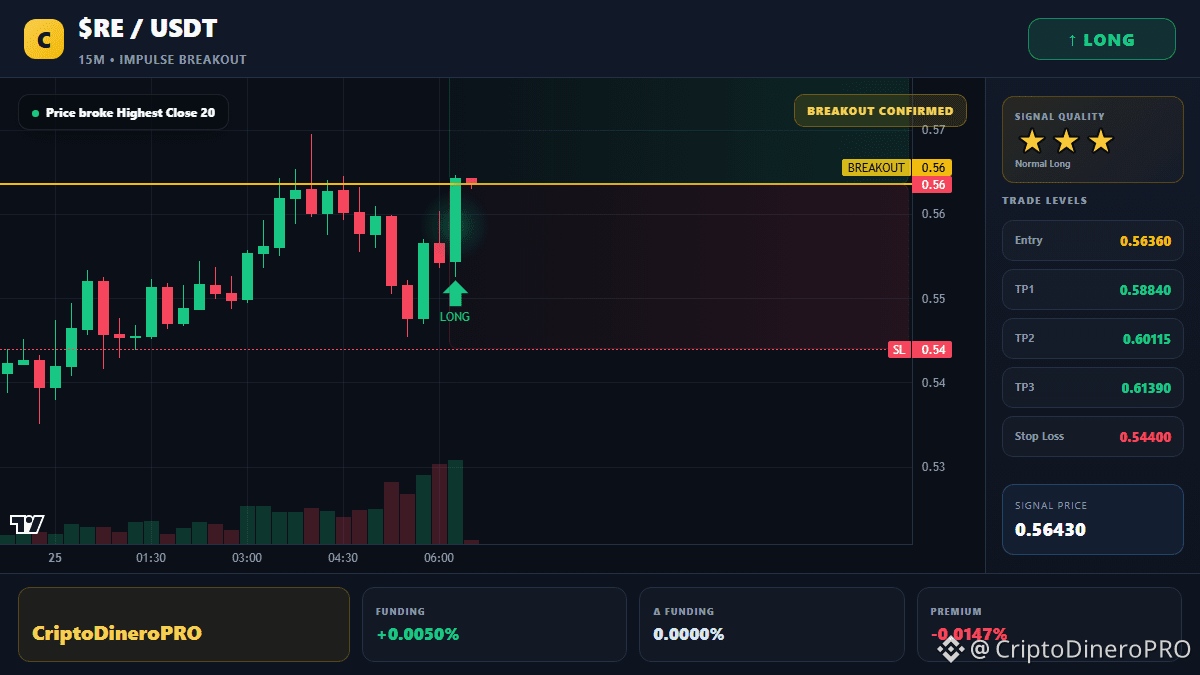Click the 03:00 time axis label
This screenshot has height=675, width=1200.
(x=247, y=558)
